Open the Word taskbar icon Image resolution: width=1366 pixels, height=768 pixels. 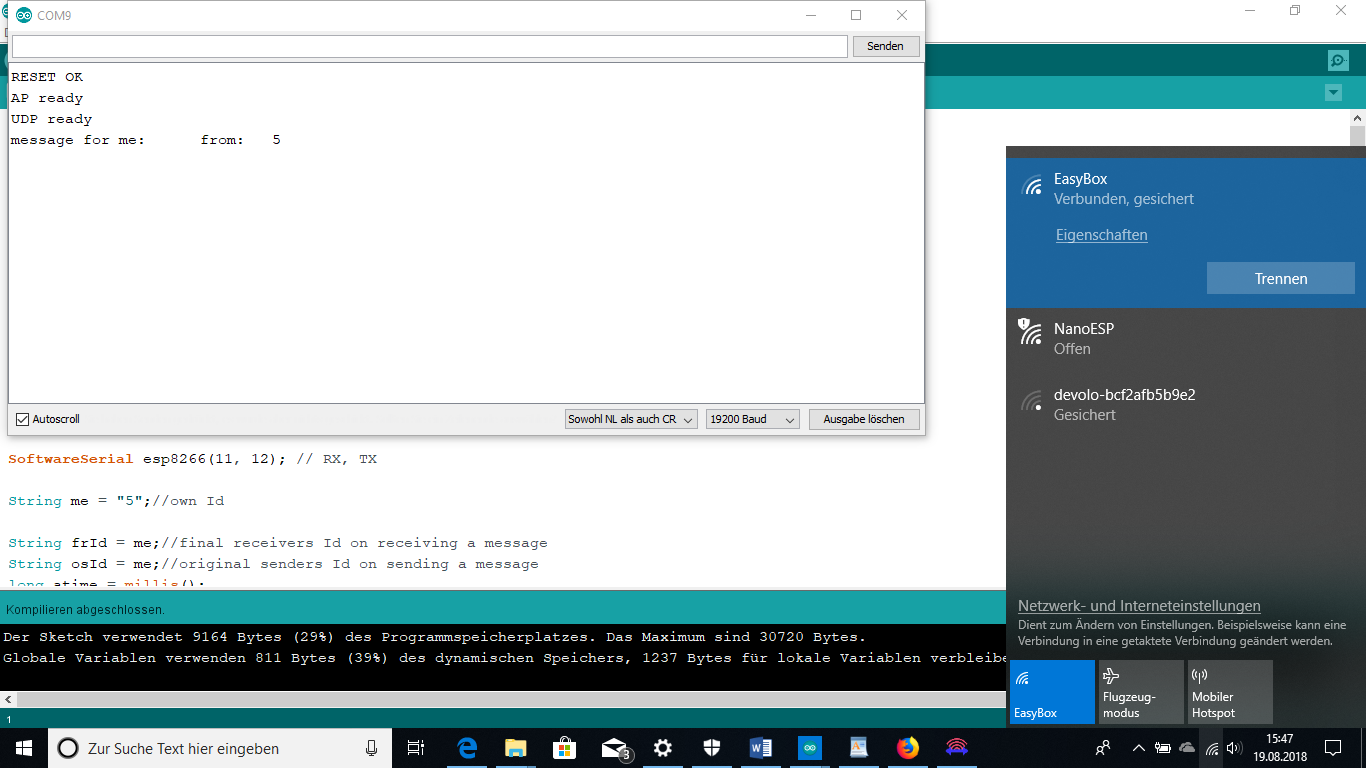point(761,748)
